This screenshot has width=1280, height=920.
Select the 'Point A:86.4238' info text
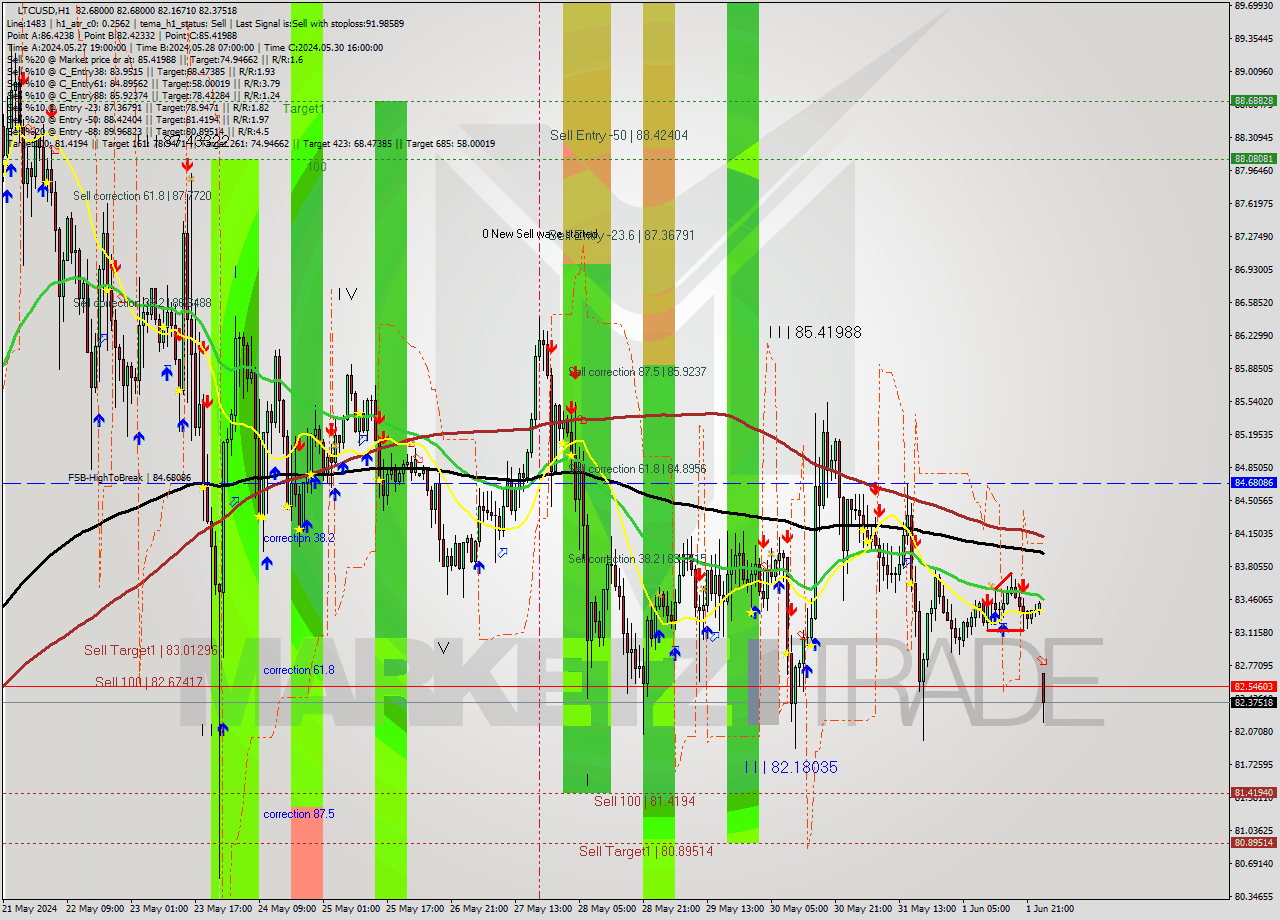click(39, 35)
